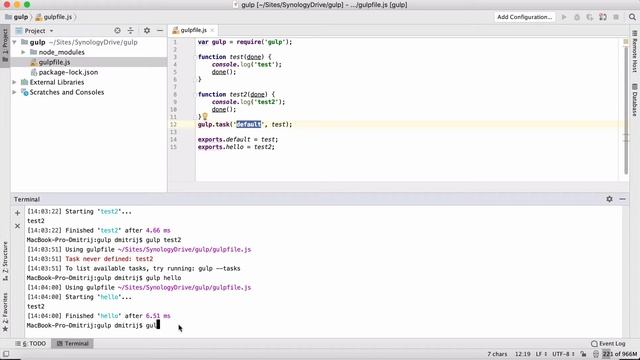Open the Event Log
The width and height of the screenshot is (640, 360).
[608, 344]
